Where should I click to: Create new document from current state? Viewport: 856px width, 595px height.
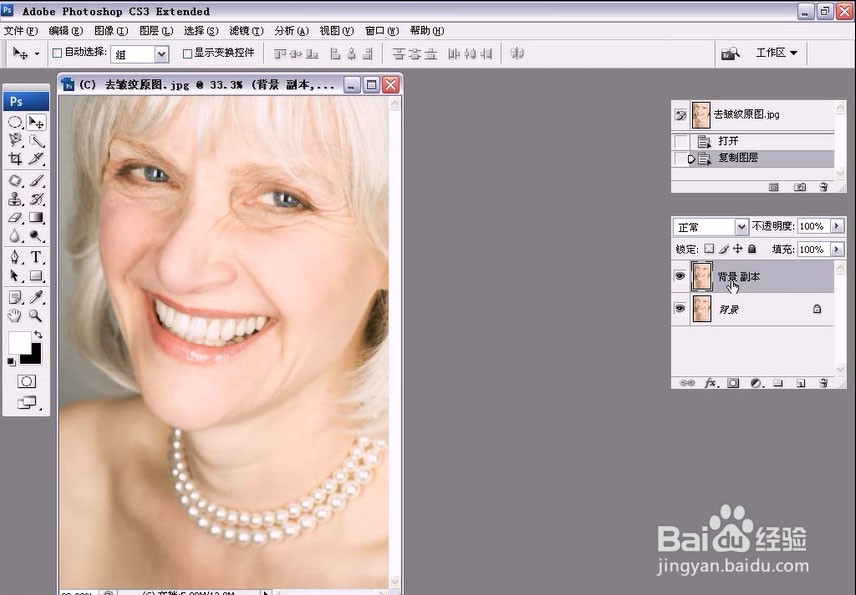pyautogui.click(x=774, y=187)
